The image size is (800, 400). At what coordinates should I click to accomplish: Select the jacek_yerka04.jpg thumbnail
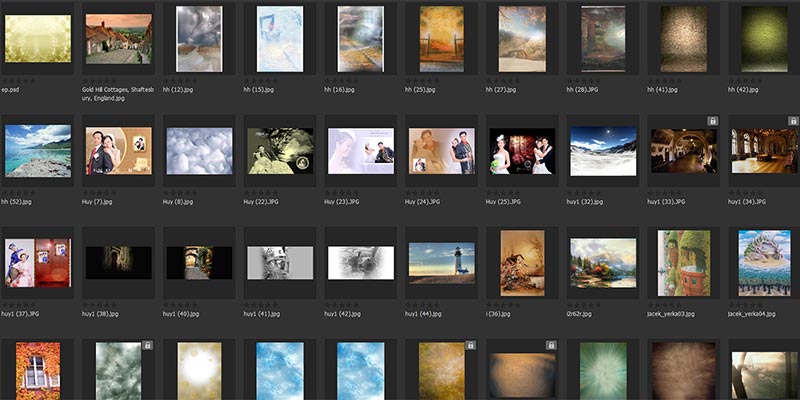(764, 263)
